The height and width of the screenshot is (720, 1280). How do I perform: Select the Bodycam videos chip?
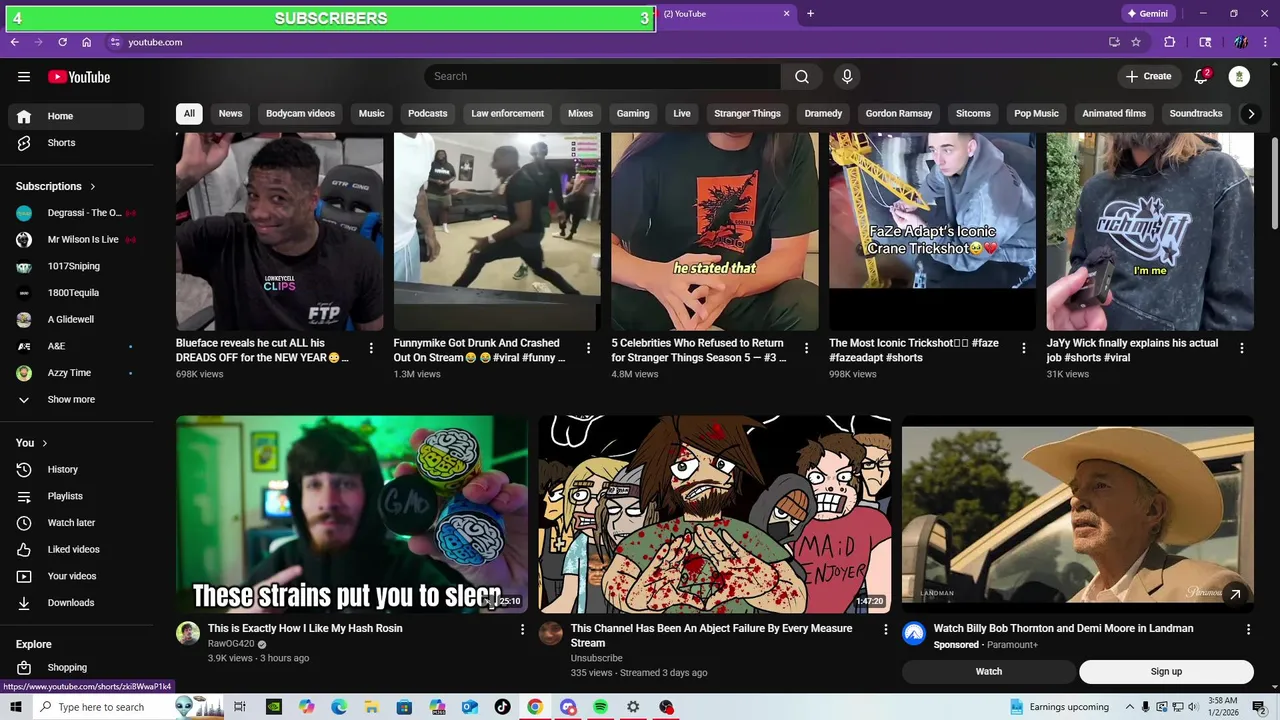click(x=300, y=114)
